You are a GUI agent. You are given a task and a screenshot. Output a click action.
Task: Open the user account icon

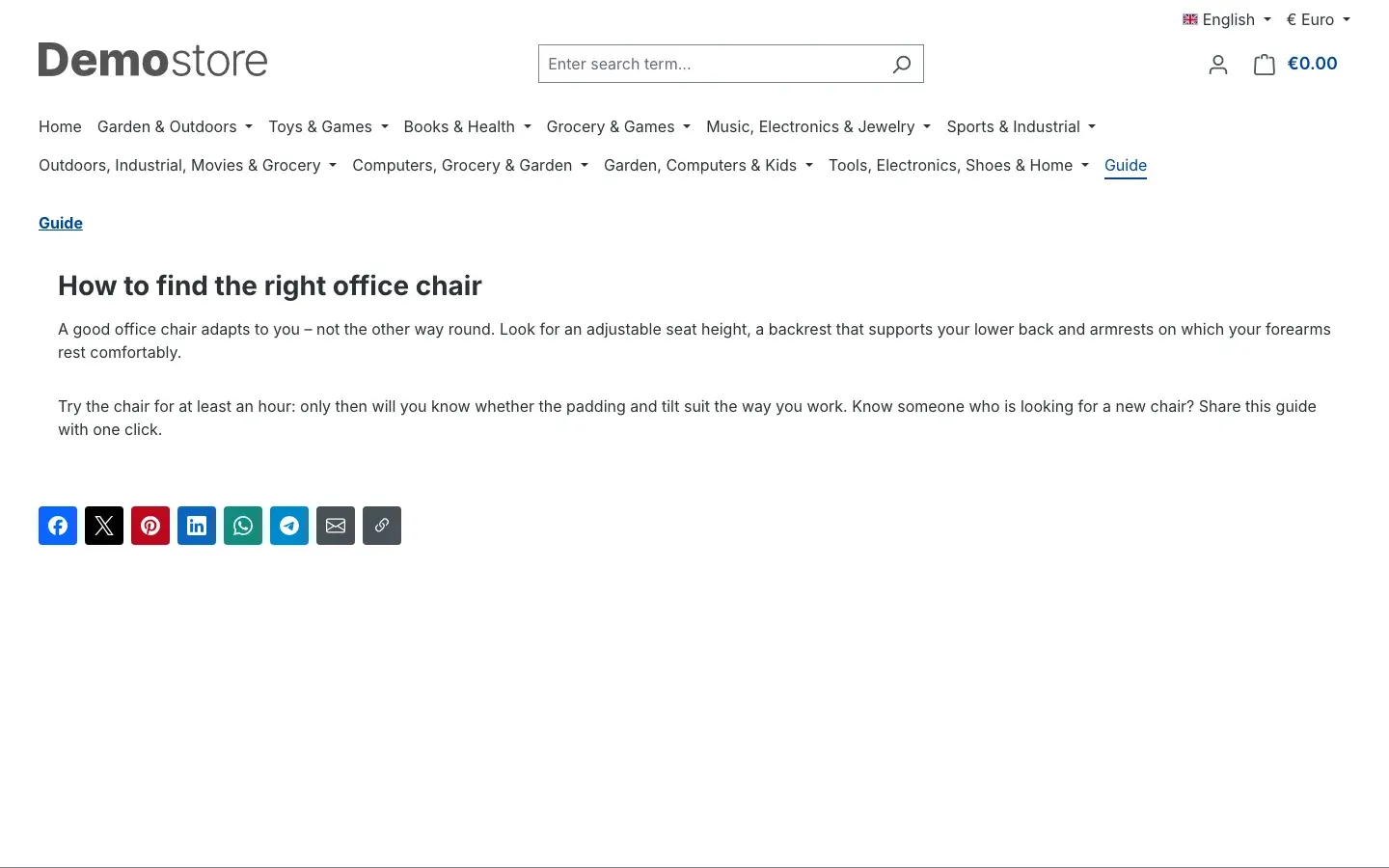click(1218, 64)
